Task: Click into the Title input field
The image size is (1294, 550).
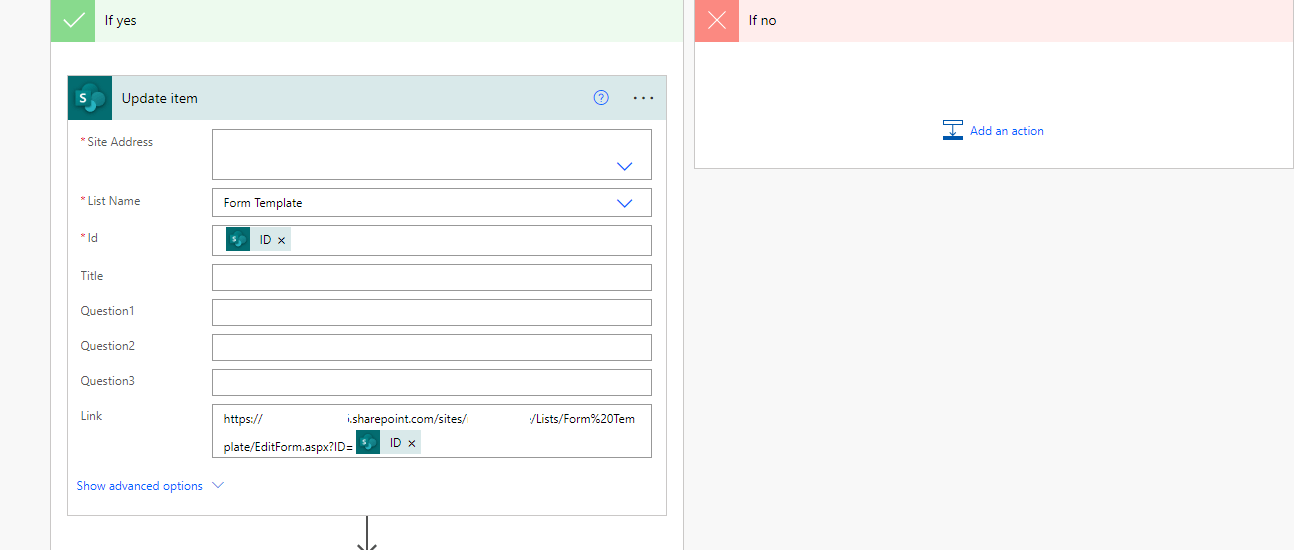Action: pyautogui.click(x=432, y=277)
